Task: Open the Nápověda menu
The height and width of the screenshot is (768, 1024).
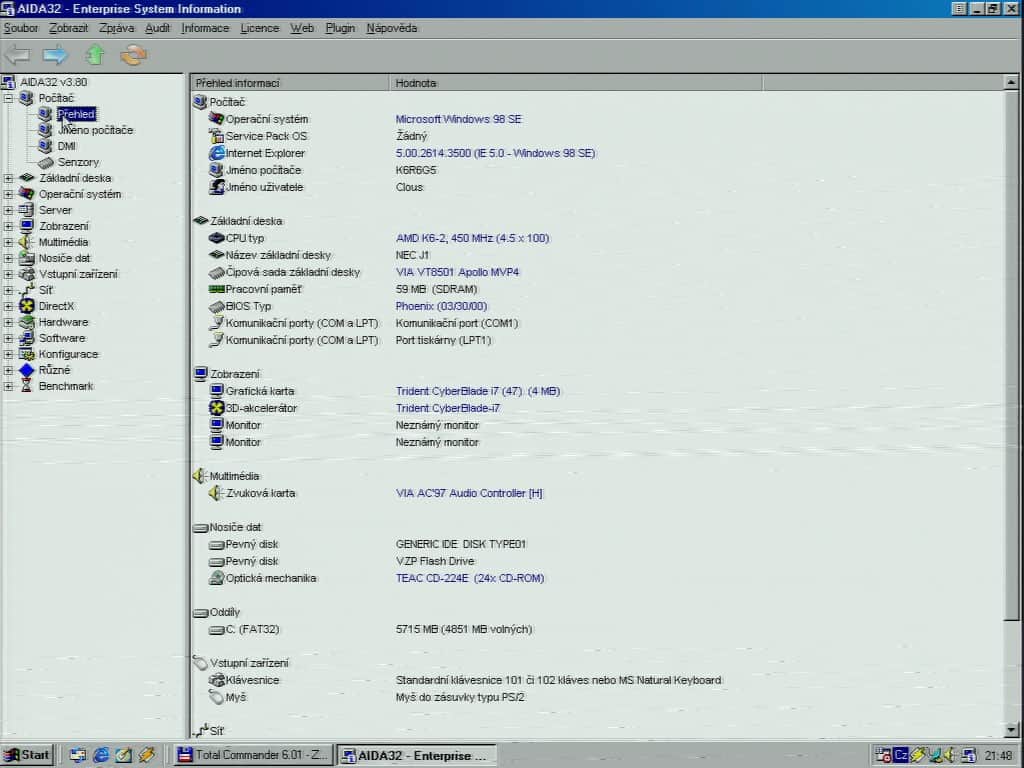Action: [391, 28]
